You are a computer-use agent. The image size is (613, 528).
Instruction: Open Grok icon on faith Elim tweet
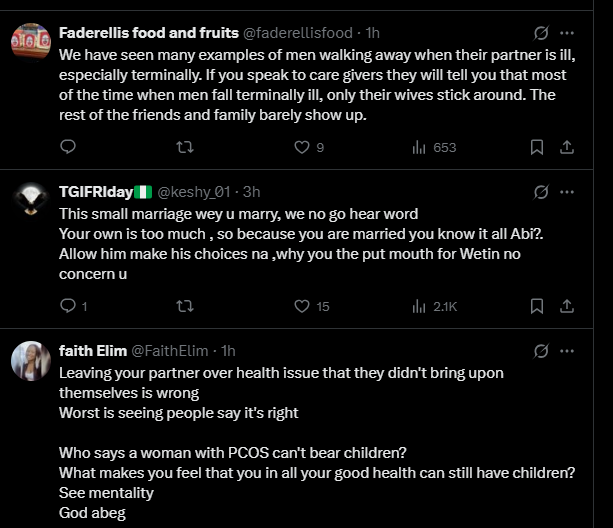point(541,350)
